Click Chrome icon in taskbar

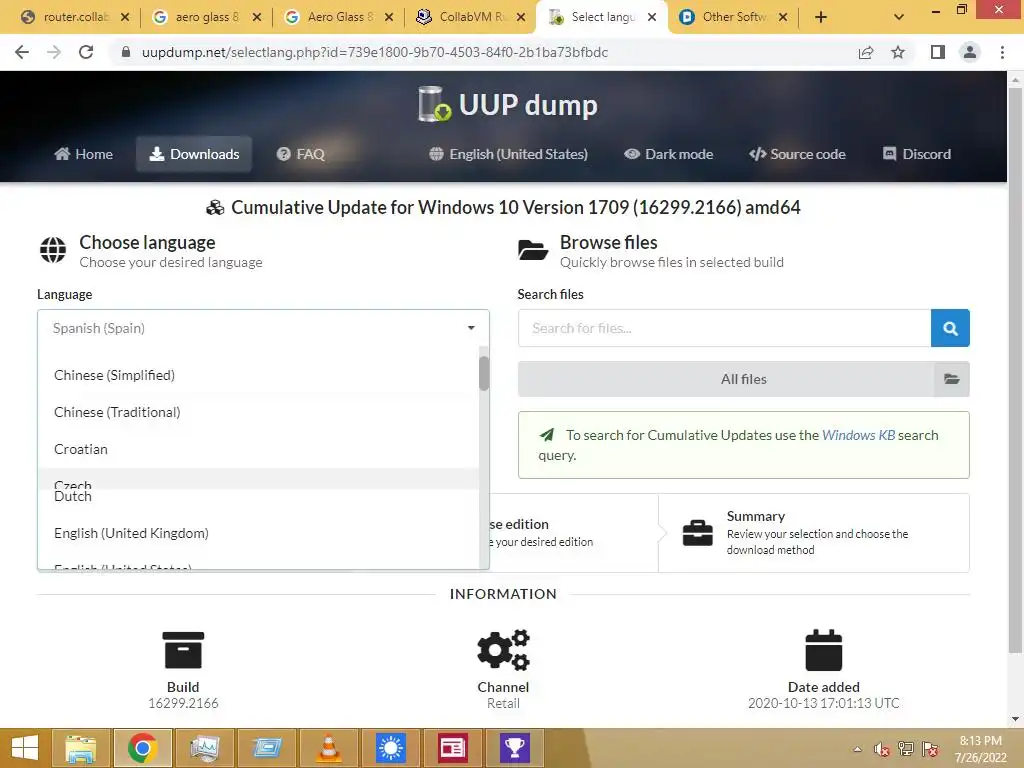click(142, 748)
